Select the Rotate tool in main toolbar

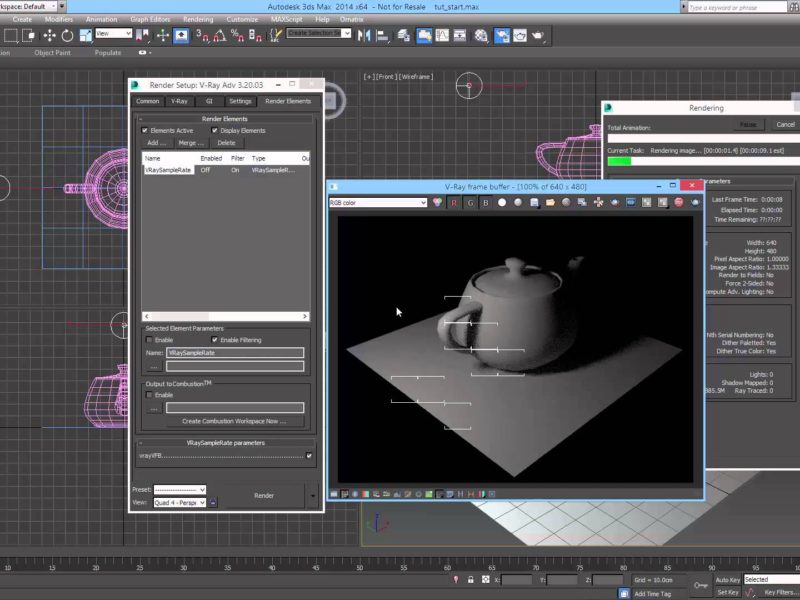(66, 35)
